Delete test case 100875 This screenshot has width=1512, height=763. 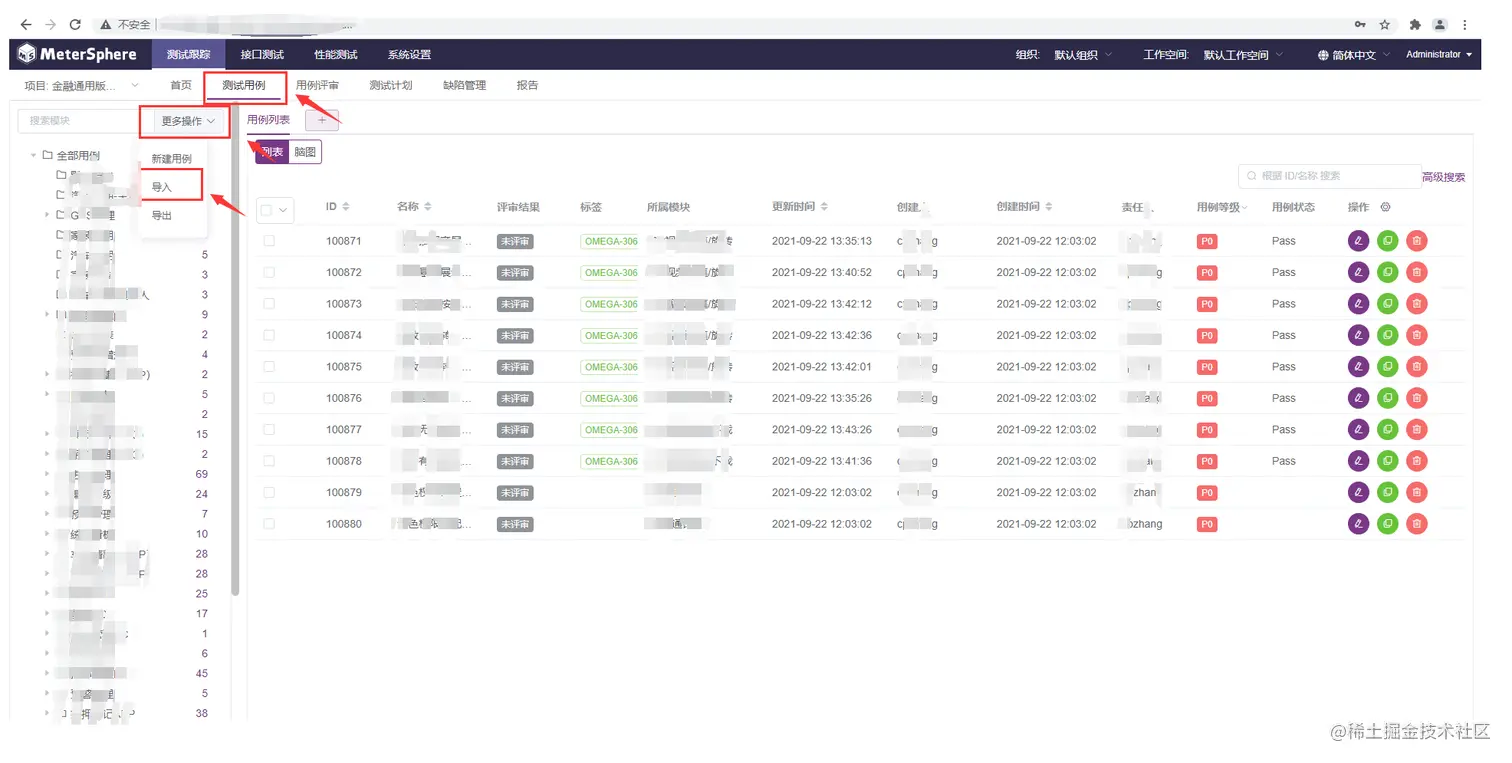[1416, 367]
